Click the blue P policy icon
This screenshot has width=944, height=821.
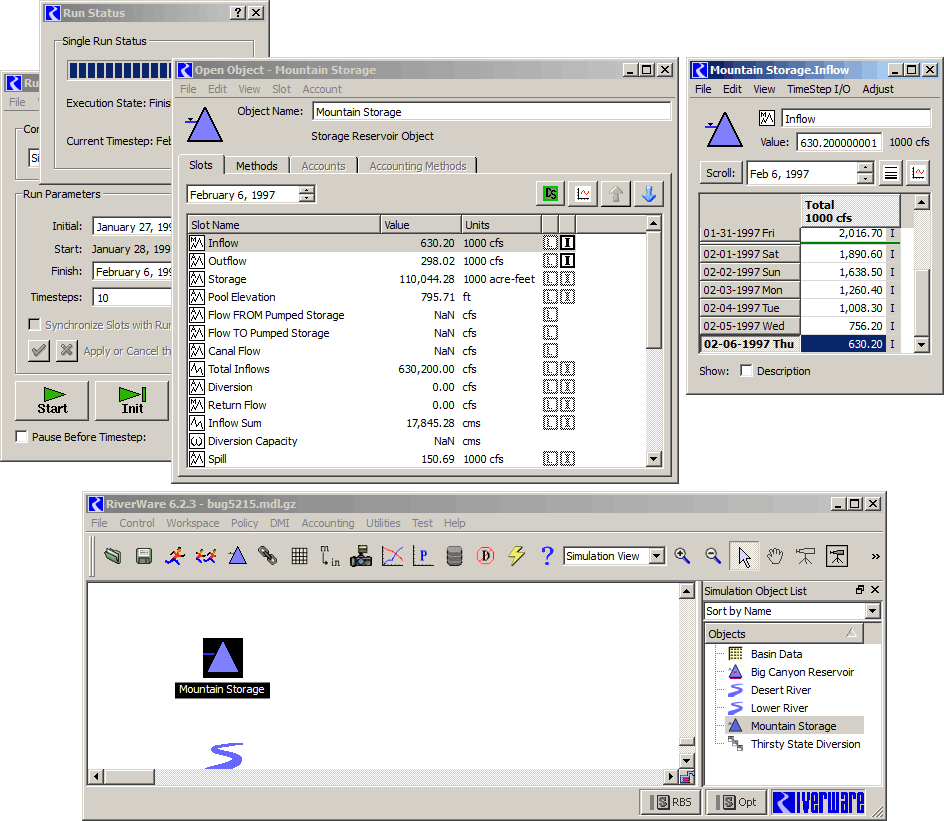(x=423, y=556)
